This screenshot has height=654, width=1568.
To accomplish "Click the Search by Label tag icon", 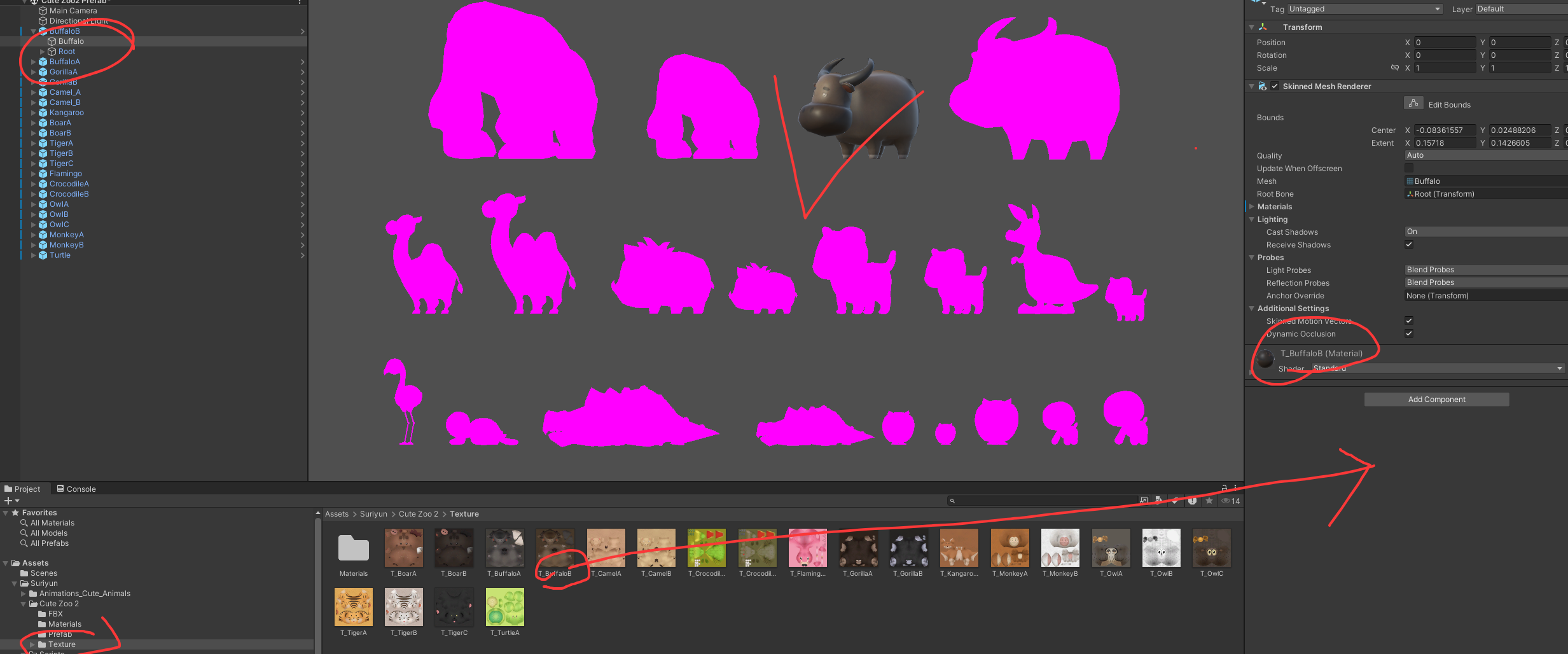I will (x=1176, y=501).
